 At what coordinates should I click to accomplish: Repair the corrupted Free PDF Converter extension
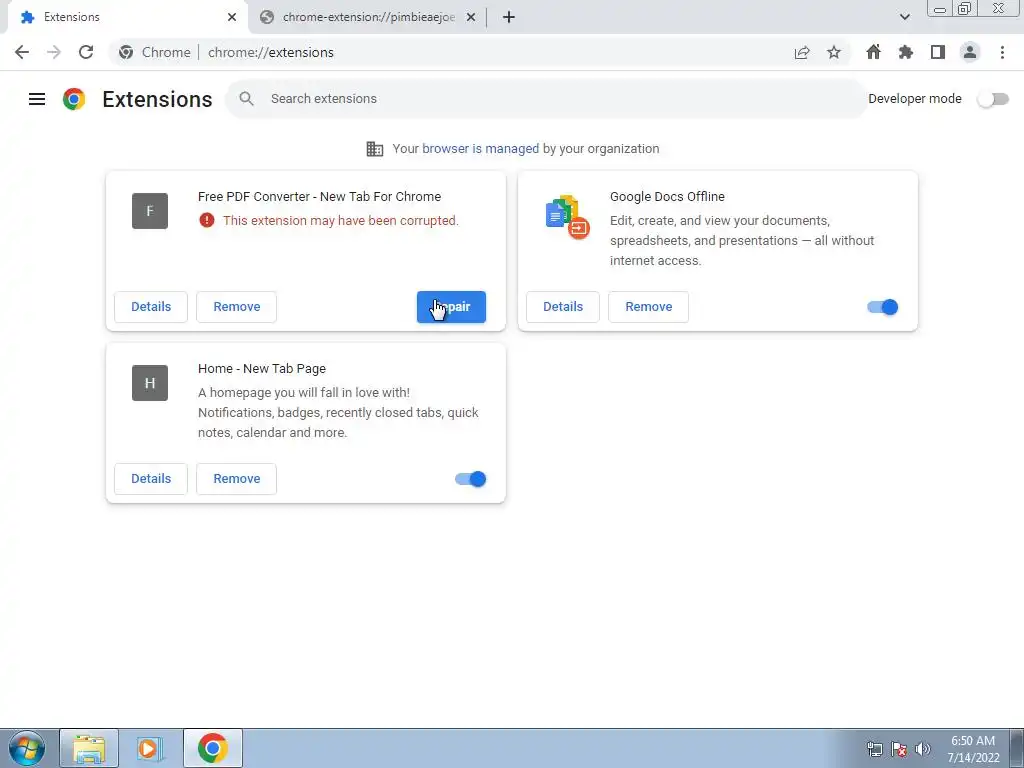click(451, 307)
